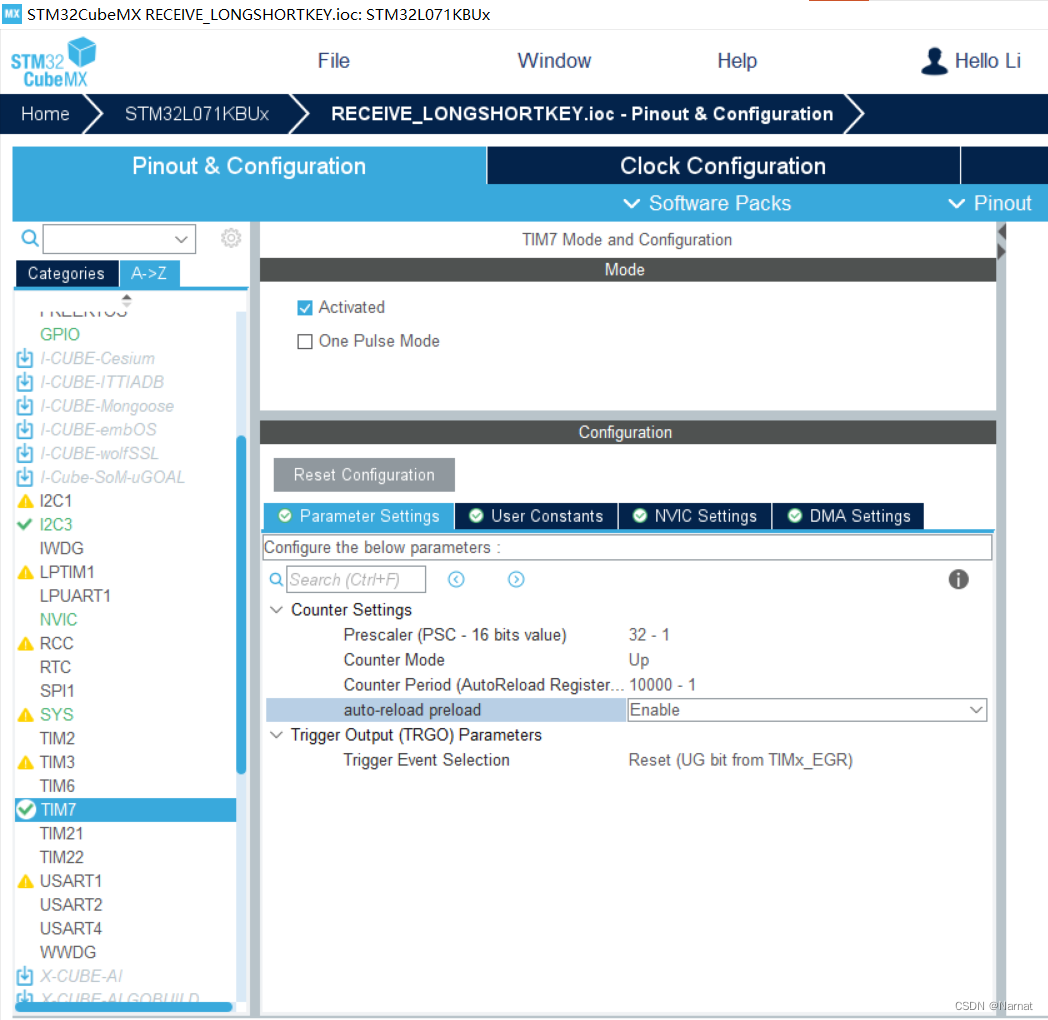
Task: Select GPIO in the category list
Action: click(59, 334)
